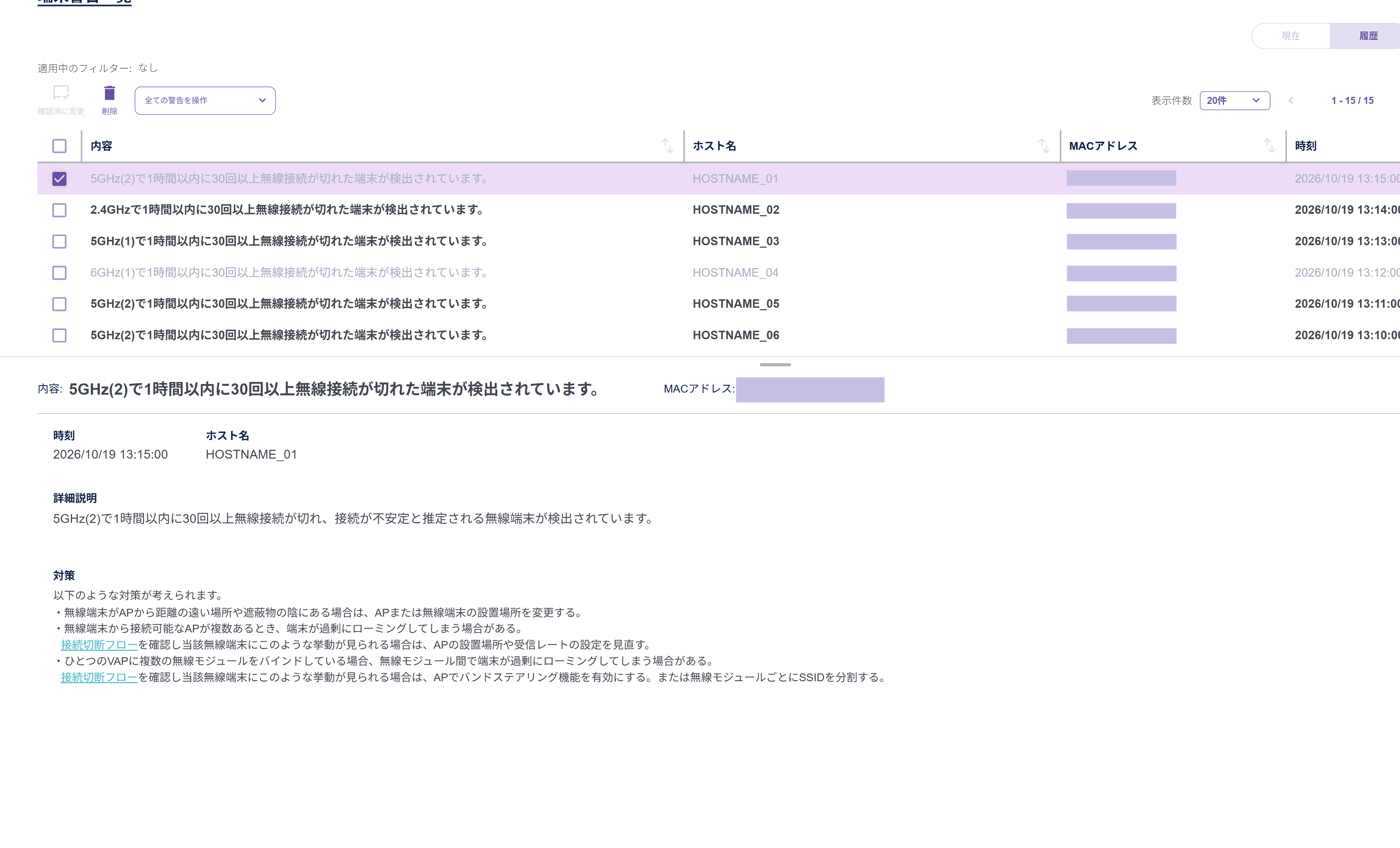Screen dimensions: 1400x848
Task: Switch to the 現在 tab
Action: pyautogui.click(x=1290, y=36)
